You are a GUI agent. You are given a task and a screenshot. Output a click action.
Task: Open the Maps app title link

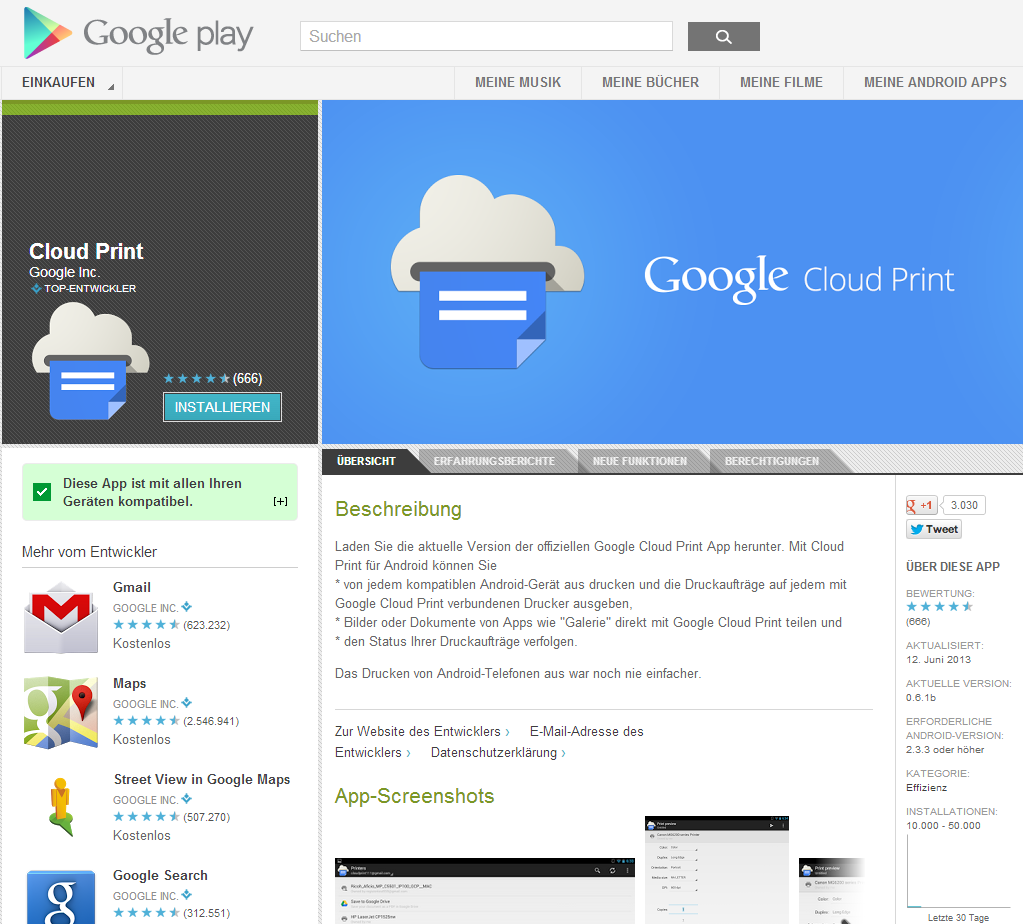(x=129, y=683)
